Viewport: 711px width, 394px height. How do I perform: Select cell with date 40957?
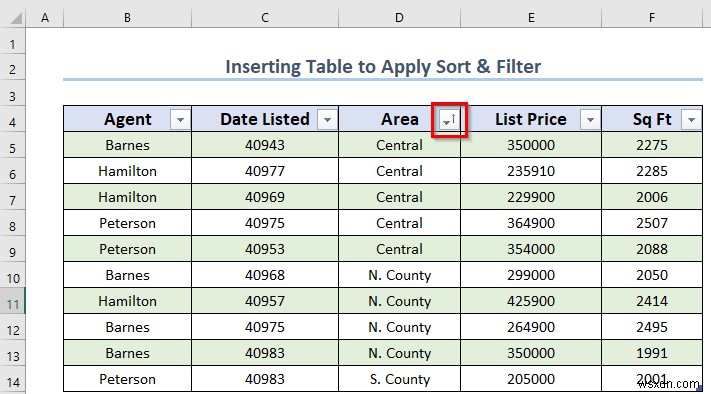(x=265, y=301)
